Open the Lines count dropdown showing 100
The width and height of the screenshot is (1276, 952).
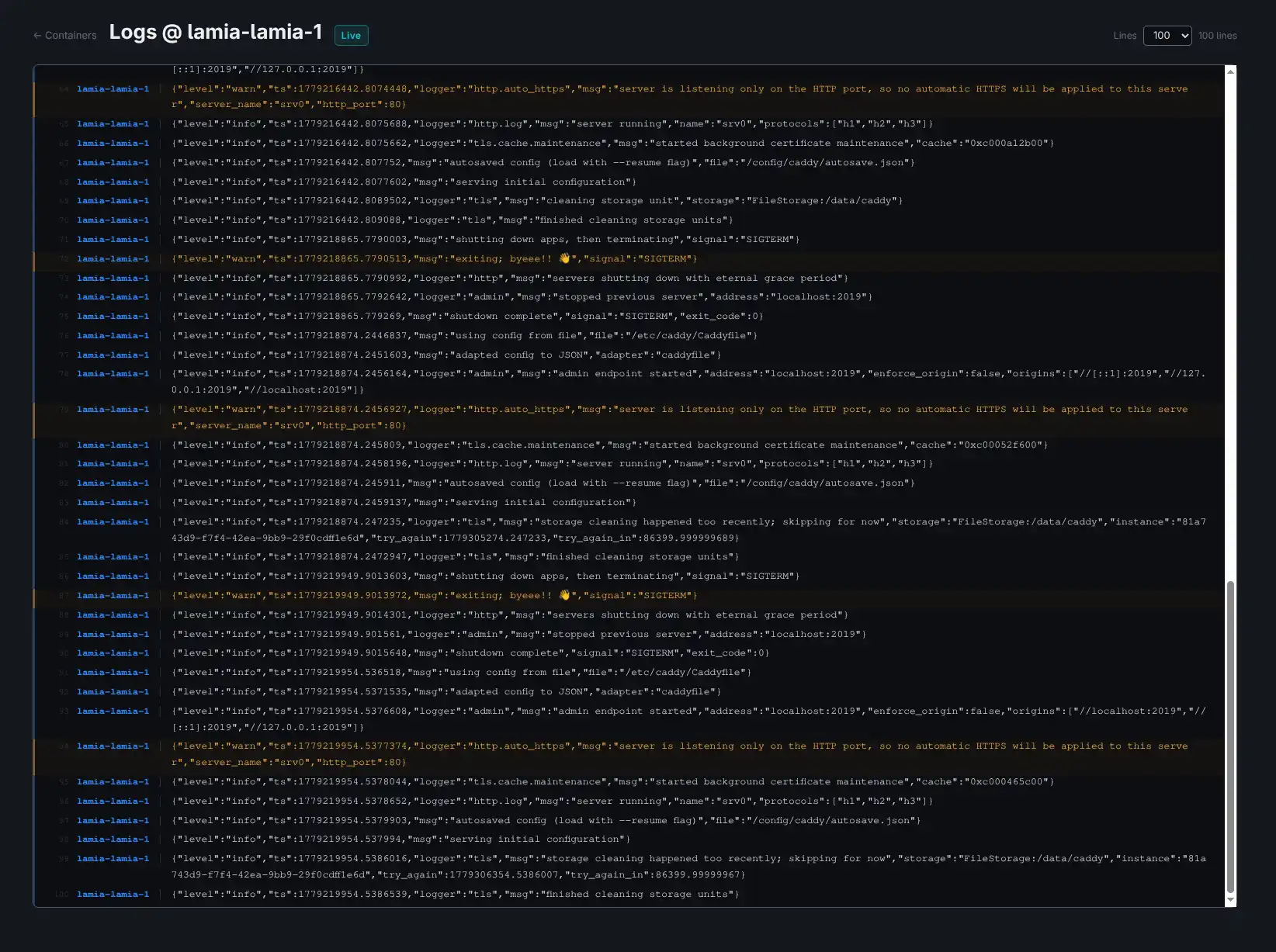(x=1167, y=36)
